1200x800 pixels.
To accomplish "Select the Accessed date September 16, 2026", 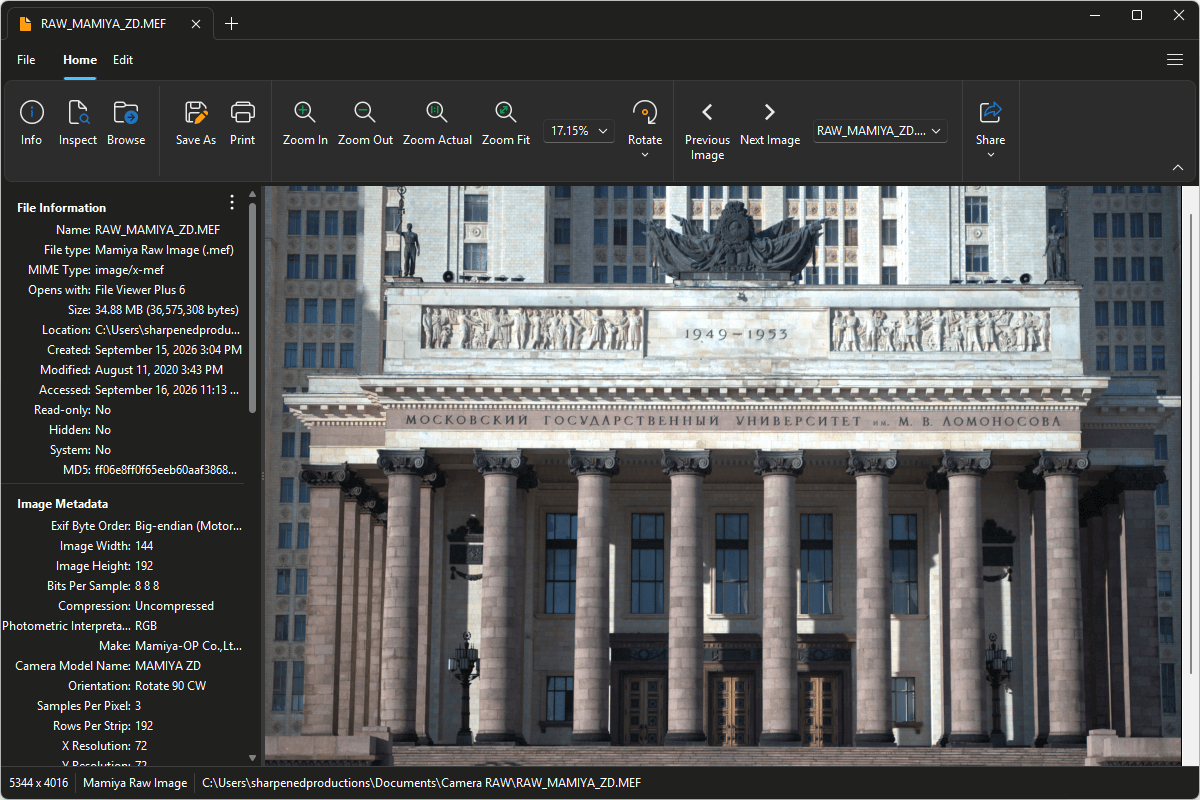I will pyautogui.click(x=168, y=390).
